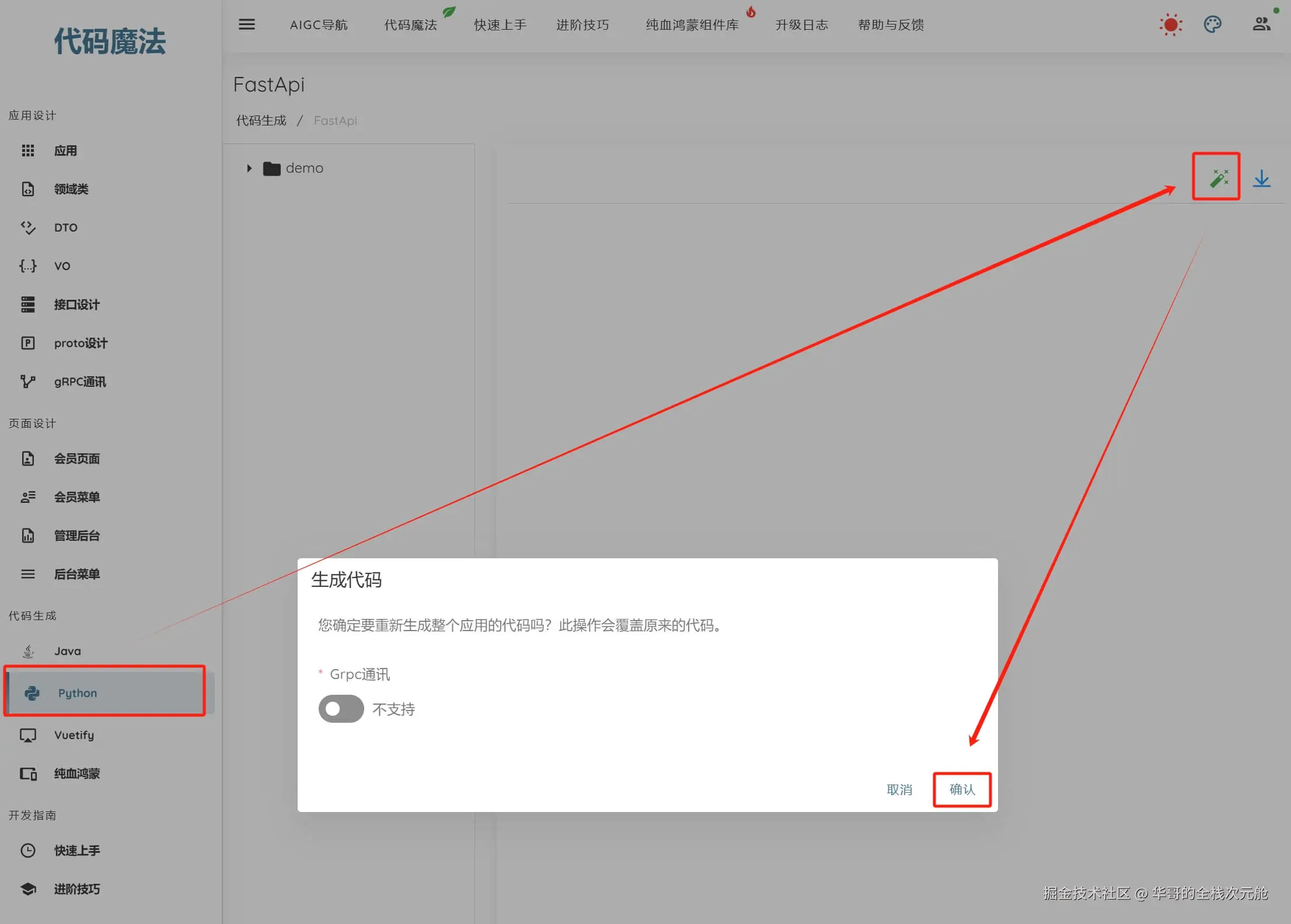Open the 纯血鸿蒙组件库 top menu
This screenshot has width=1291, height=924.
(x=692, y=24)
